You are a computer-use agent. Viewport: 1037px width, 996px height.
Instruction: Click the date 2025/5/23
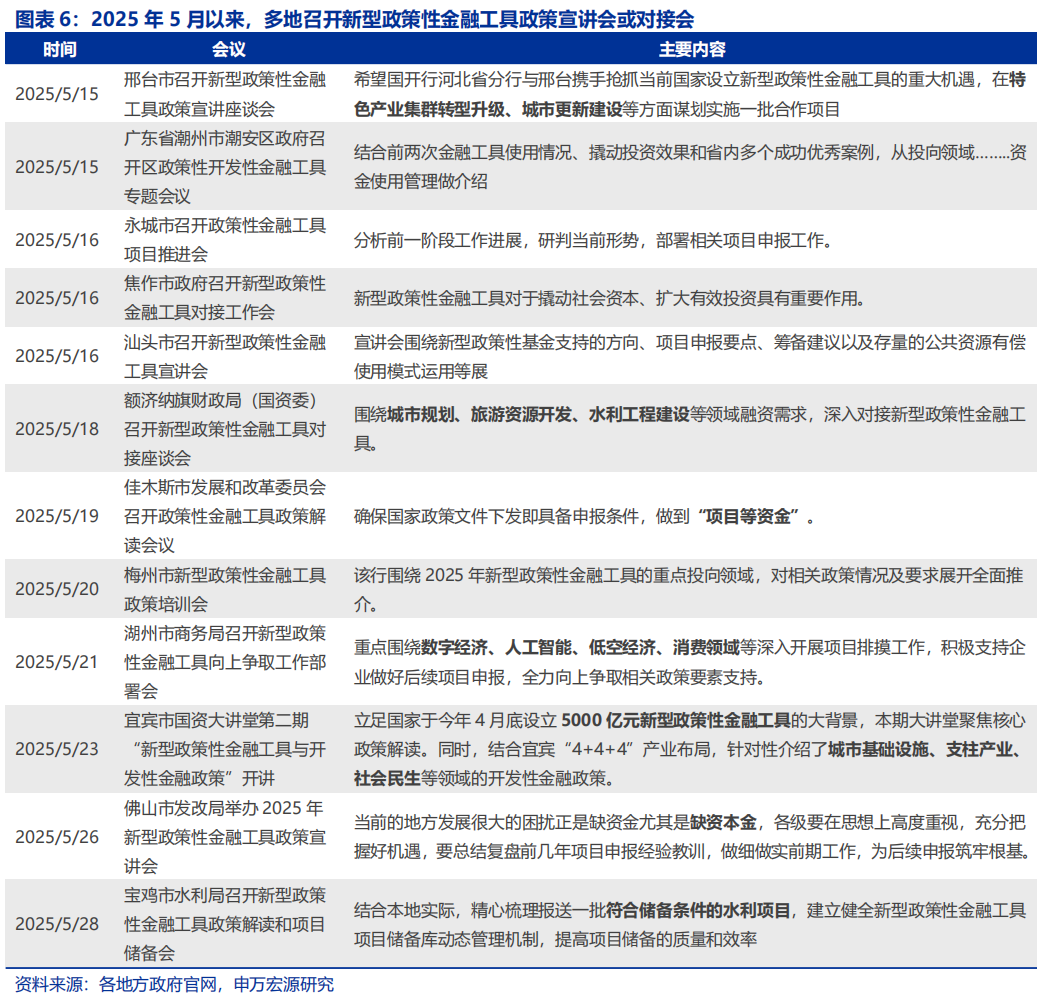[57, 749]
